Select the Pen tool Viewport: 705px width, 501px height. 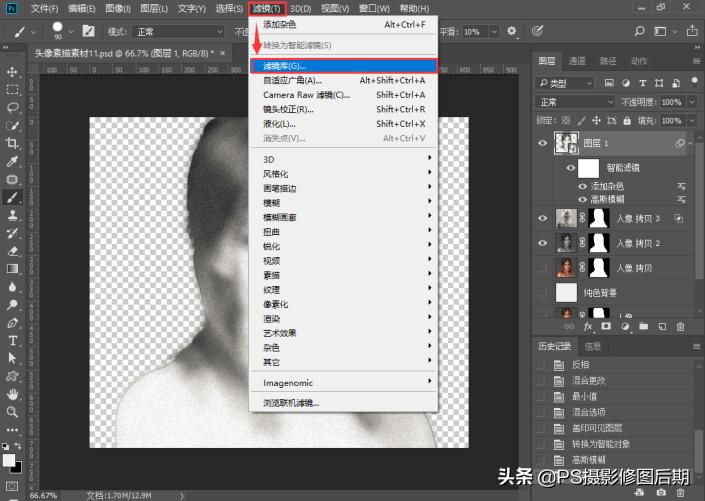(12, 322)
